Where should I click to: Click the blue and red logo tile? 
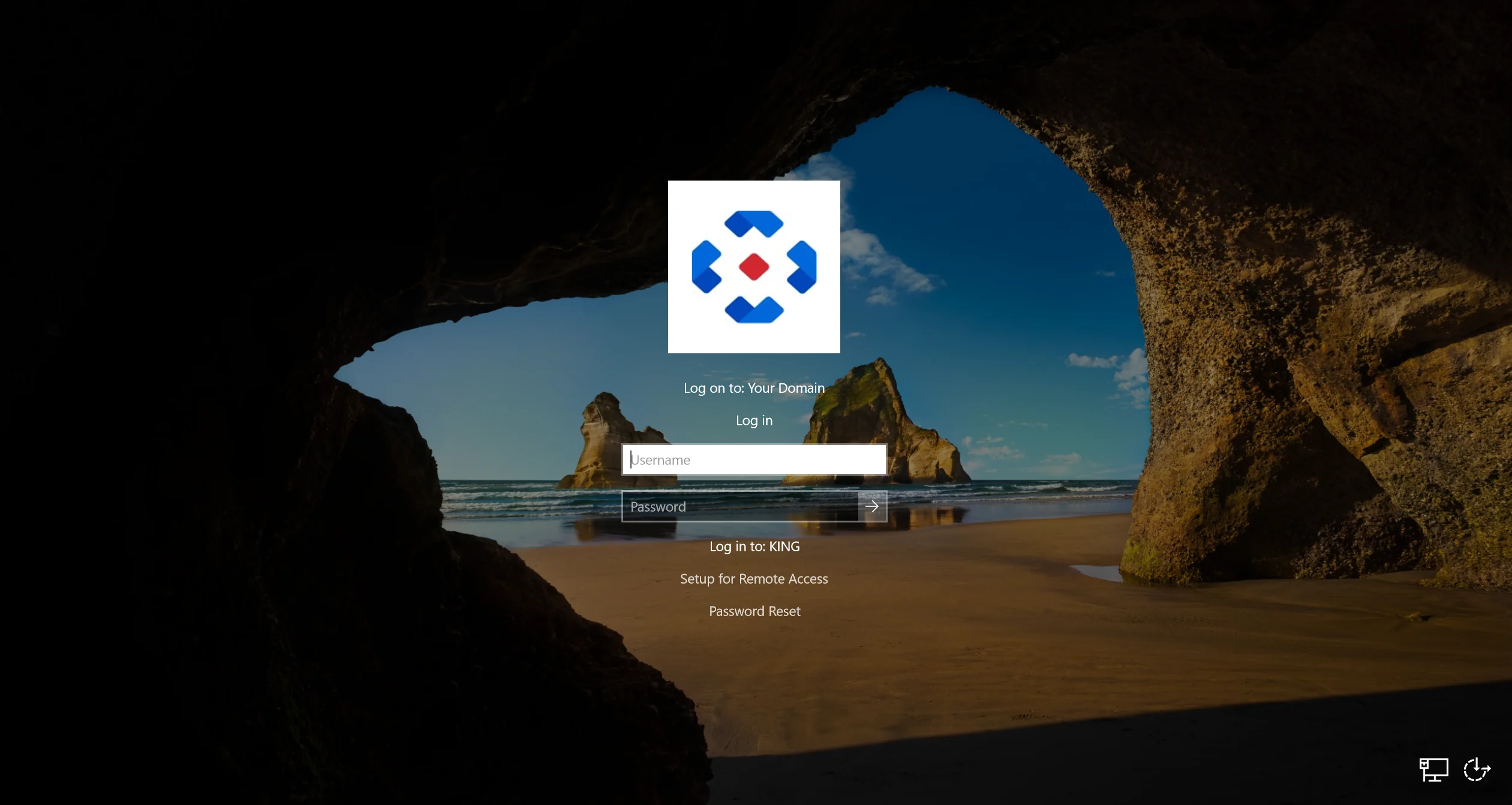[x=754, y=267]
